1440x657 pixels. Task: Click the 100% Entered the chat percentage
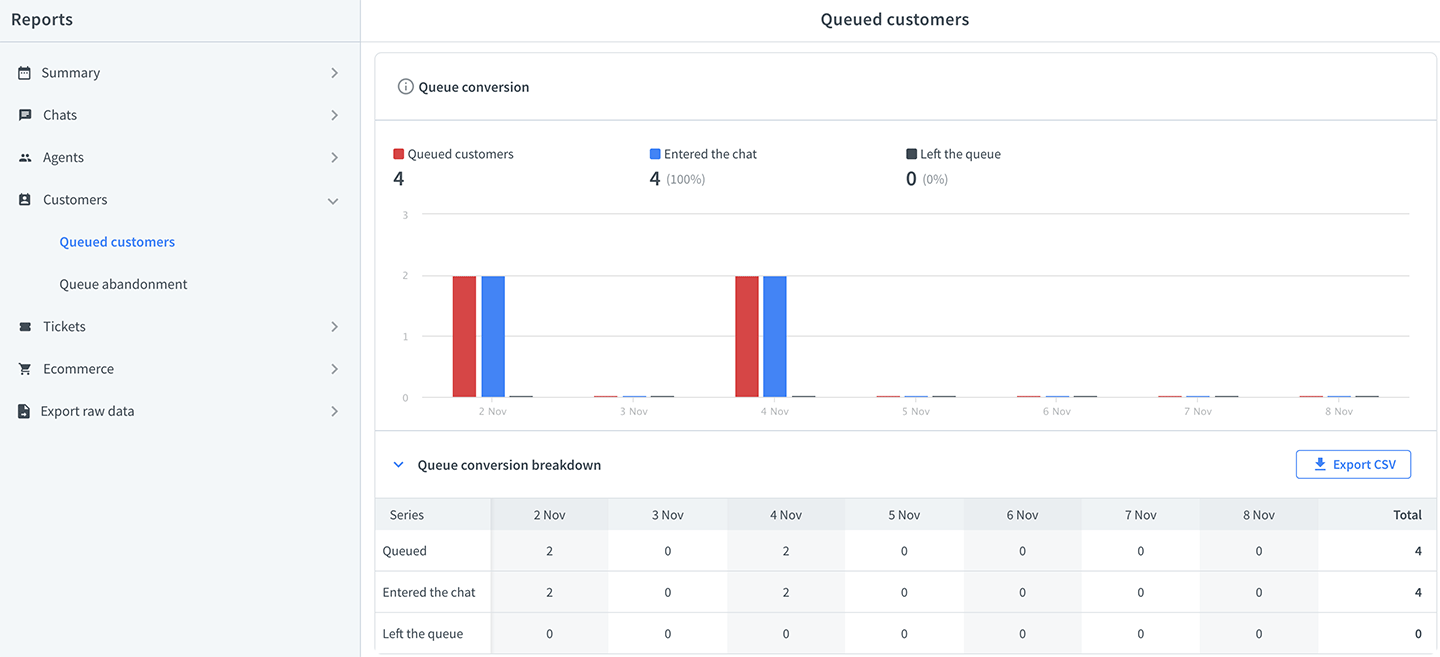[686, 179]
